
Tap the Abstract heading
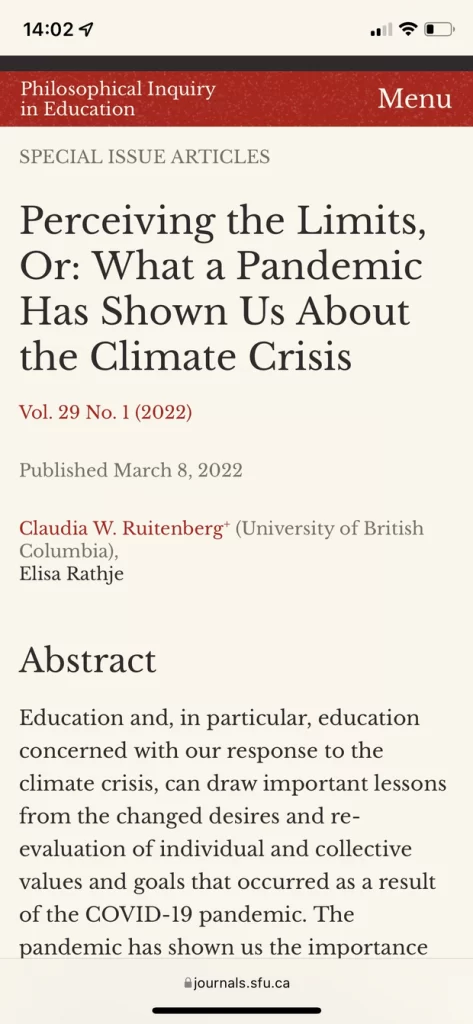88,661
